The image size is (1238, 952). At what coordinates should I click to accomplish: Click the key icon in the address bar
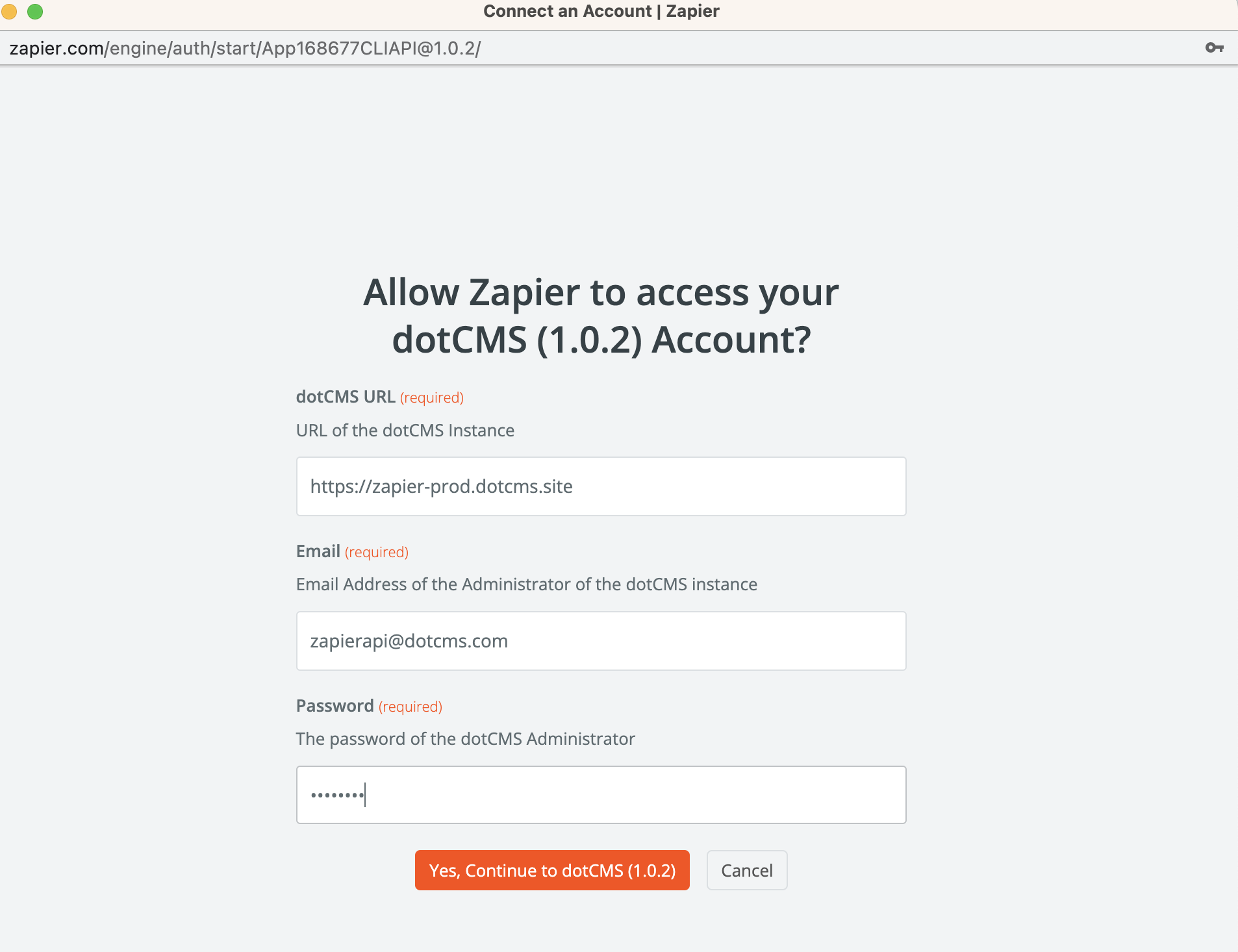pyautogui.click(x=1214, y=48)
